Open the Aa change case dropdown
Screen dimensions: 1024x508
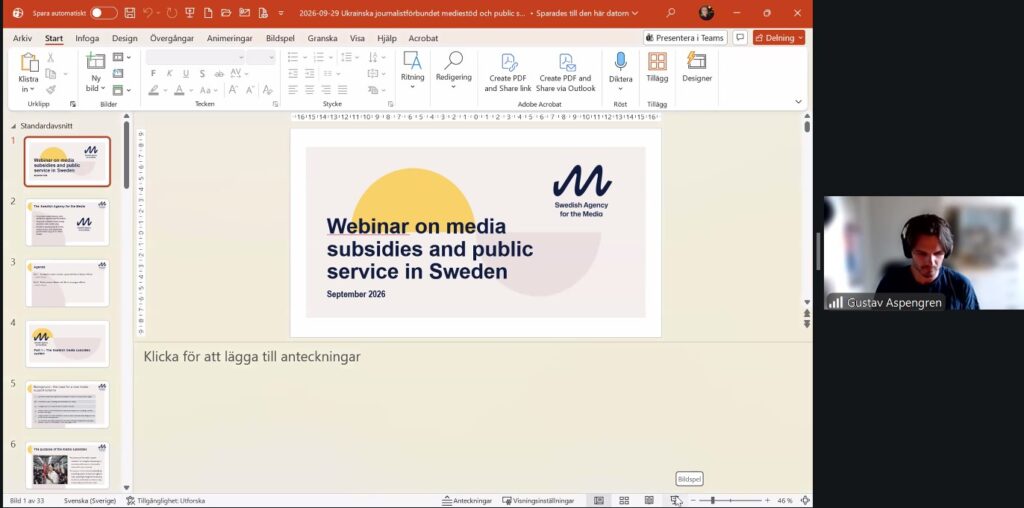pyautogui.click(x=209, y=90)
